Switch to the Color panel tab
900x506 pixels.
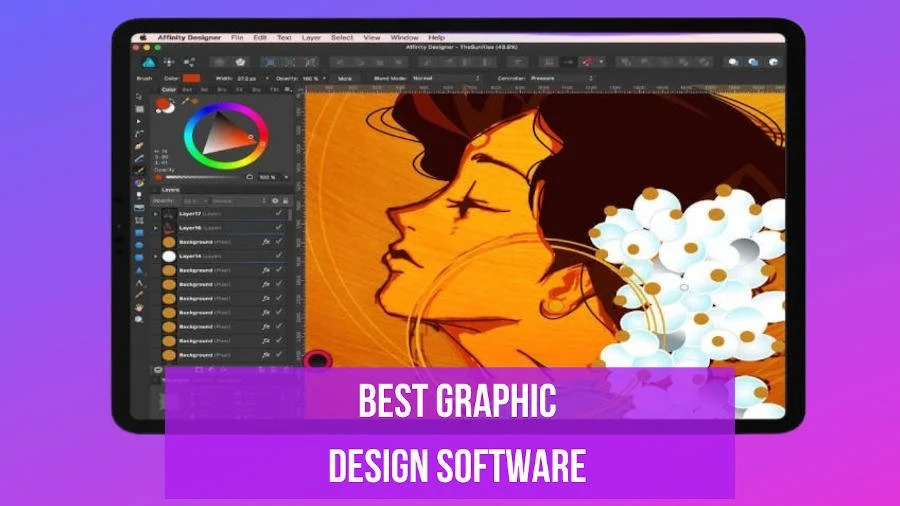point(168,90)
